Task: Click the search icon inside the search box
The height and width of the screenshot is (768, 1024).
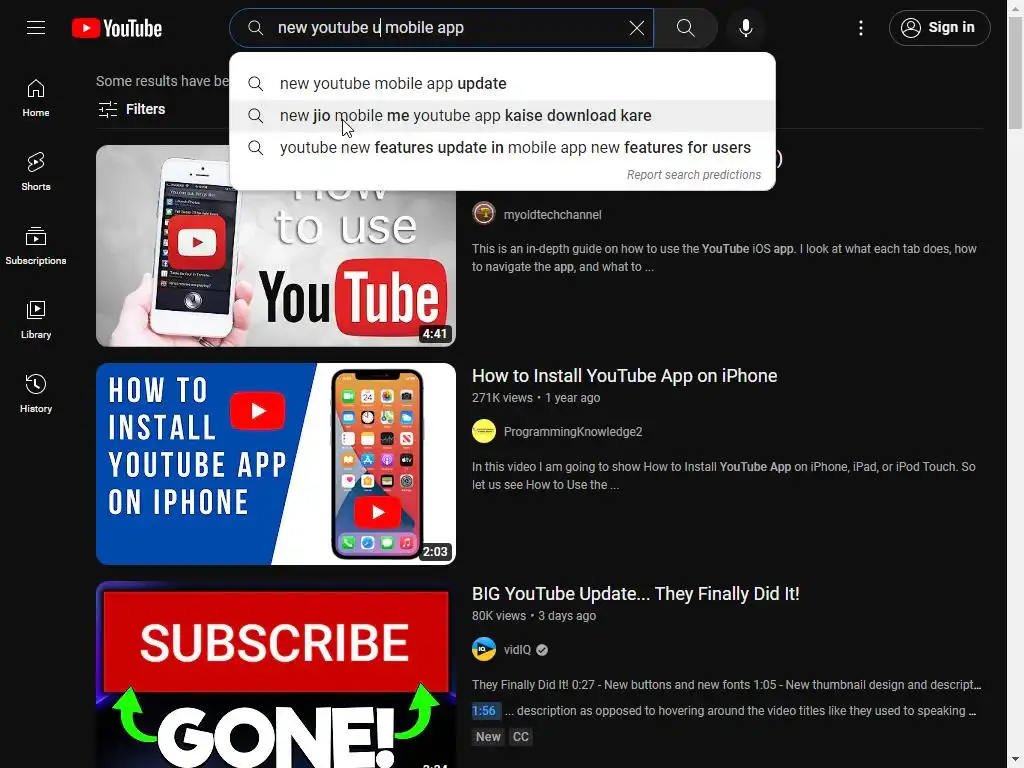Action: coord(255,28)
